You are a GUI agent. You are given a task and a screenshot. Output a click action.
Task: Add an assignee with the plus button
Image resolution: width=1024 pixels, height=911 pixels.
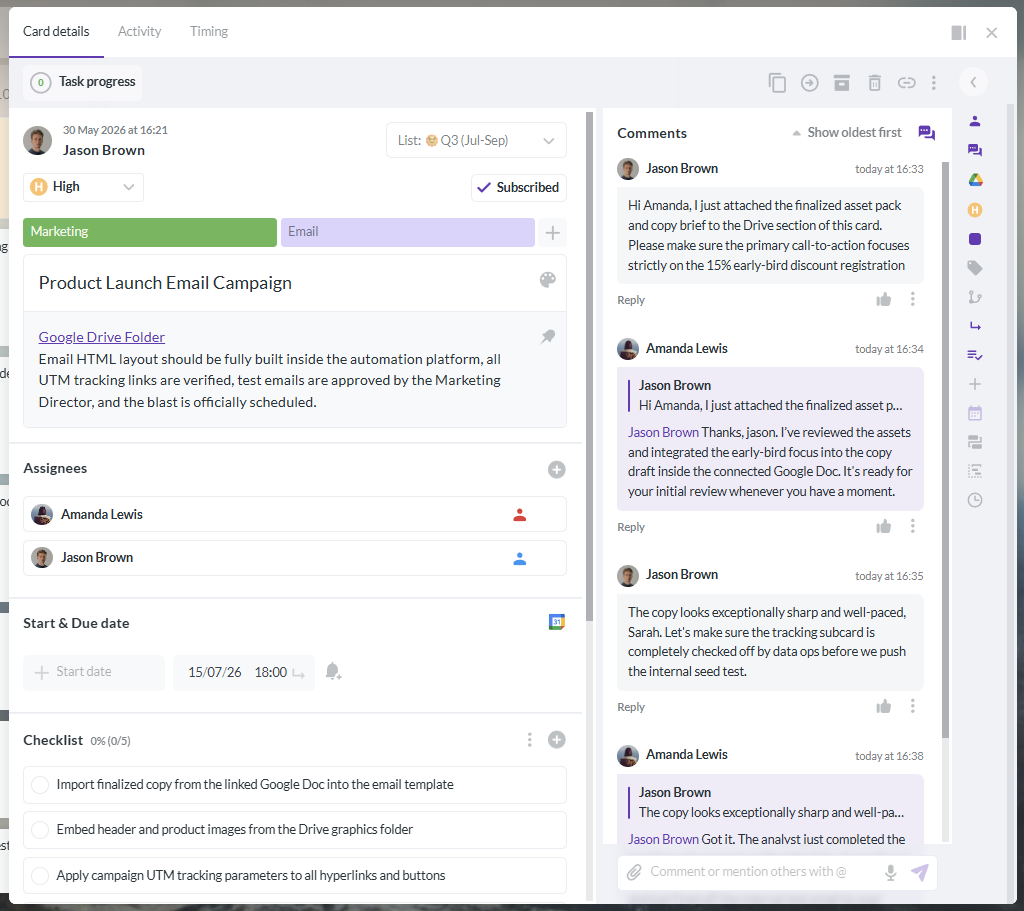tap(556, 470)
